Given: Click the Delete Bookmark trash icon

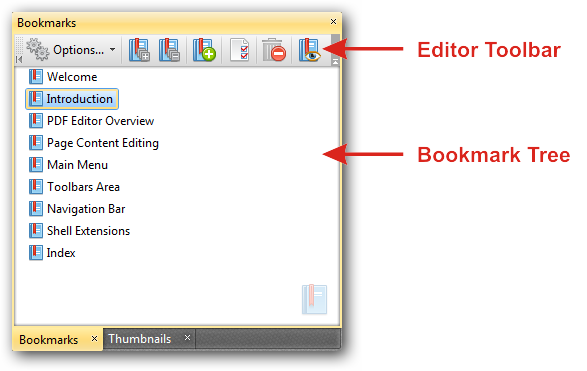Looking at the screenshot, I should click(x=274, y=50).
